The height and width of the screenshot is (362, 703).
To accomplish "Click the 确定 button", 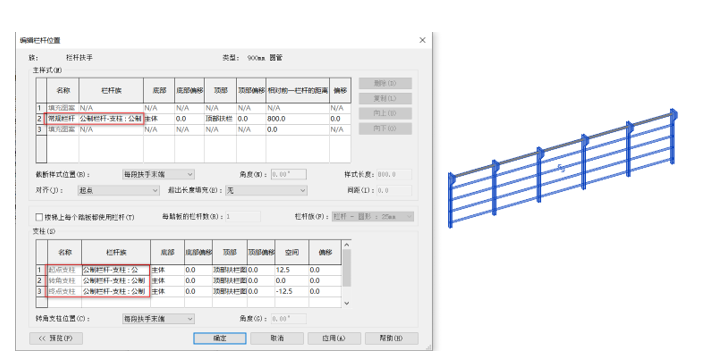I will pyautogui.click(x=220, y=338).
